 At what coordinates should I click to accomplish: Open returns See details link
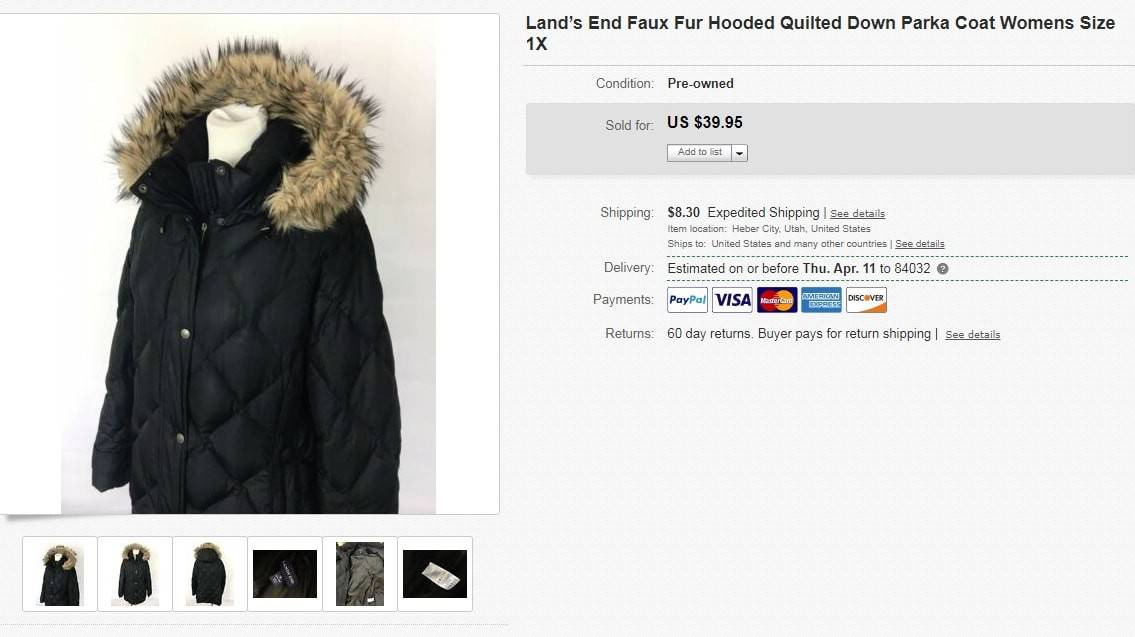coord(972,334)
